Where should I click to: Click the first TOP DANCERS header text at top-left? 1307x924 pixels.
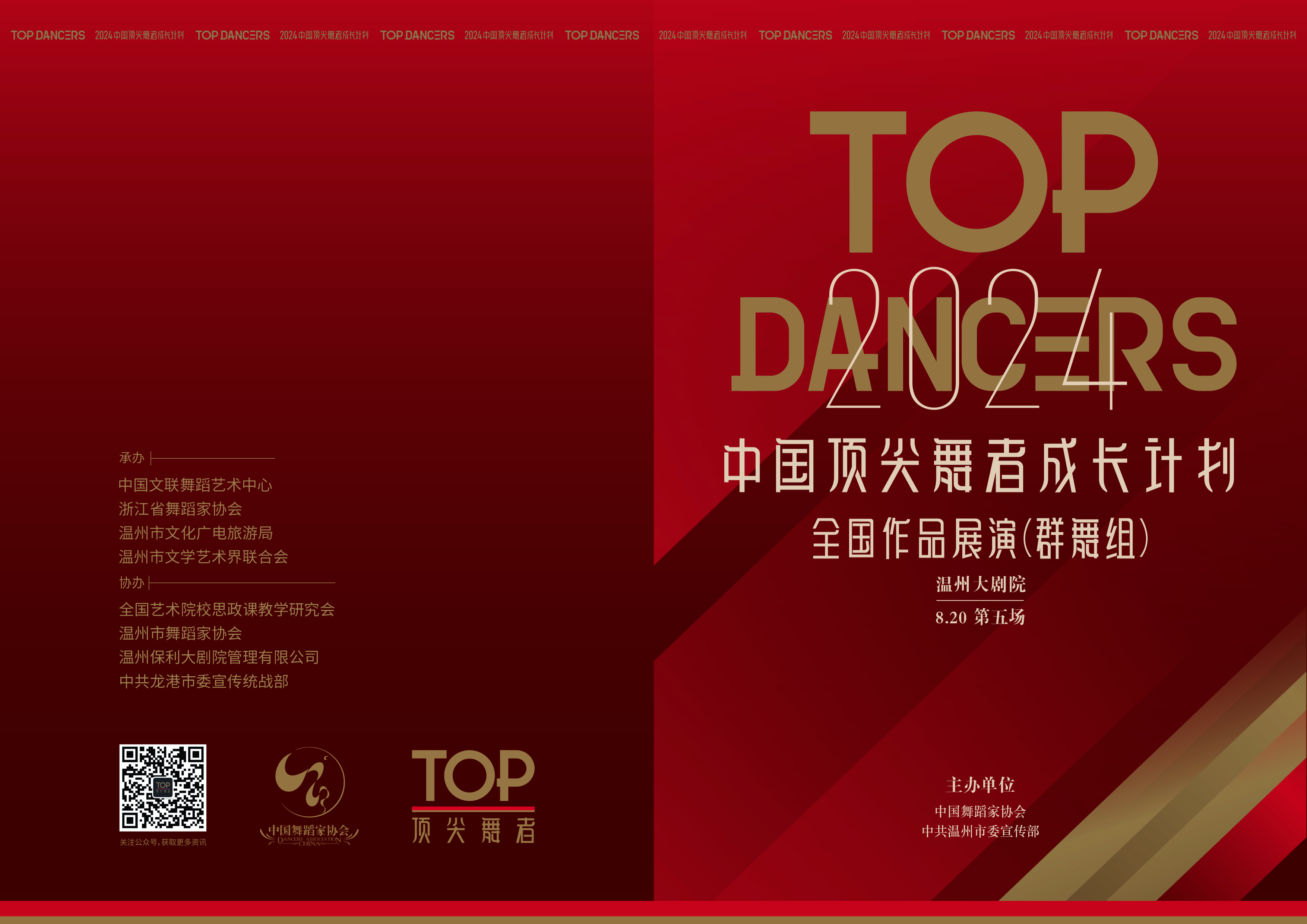[x=48, y=35]
